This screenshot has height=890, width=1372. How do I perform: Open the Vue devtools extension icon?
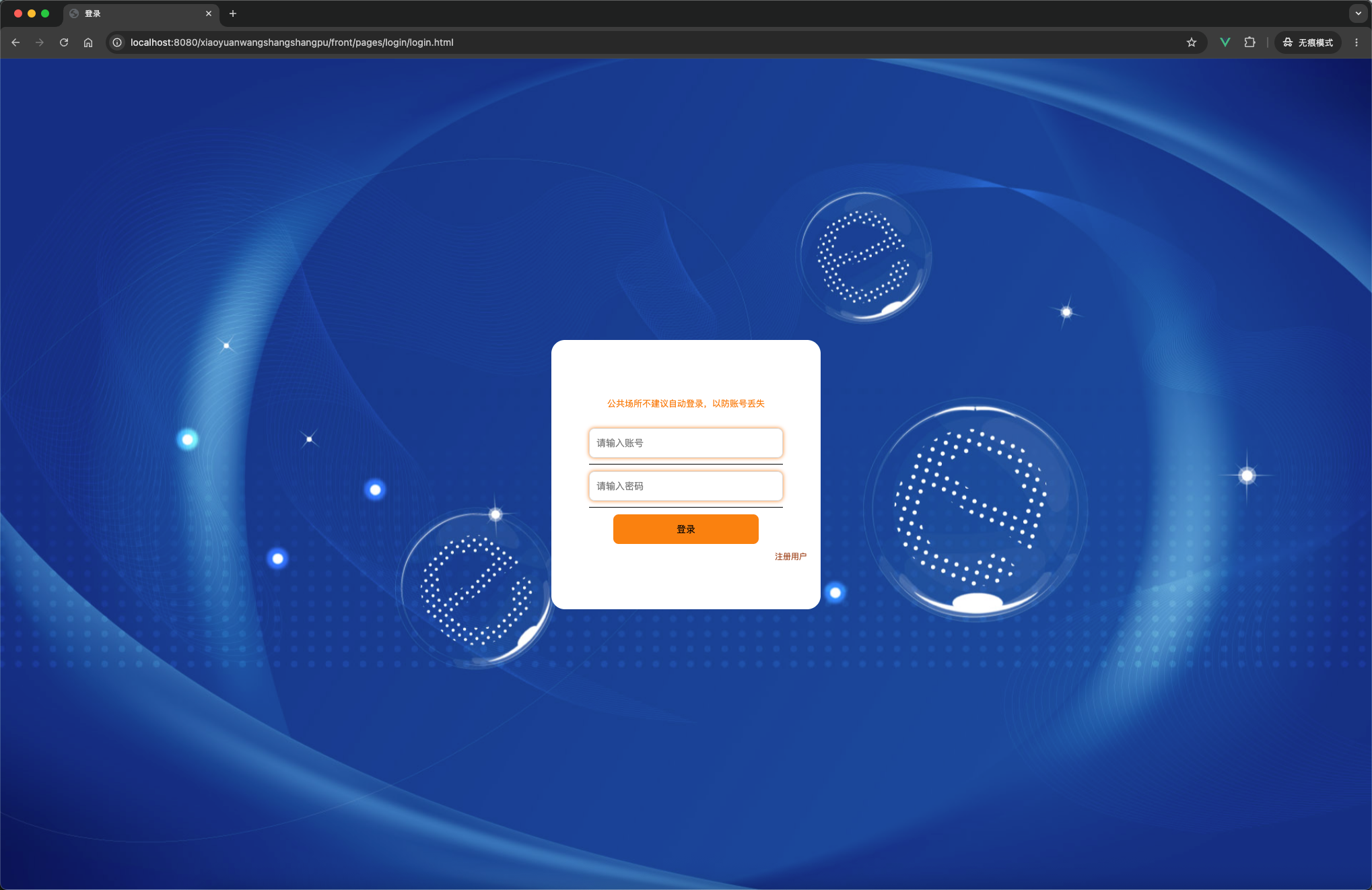(x=1225, y=42)
